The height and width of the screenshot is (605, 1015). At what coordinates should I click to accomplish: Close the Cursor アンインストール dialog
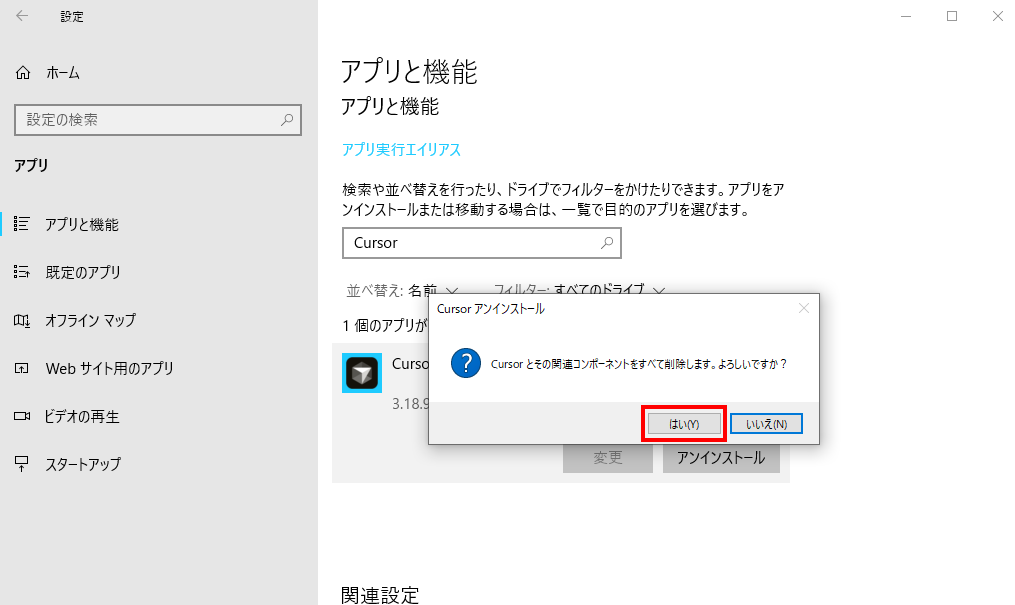(x=803, y=309)
